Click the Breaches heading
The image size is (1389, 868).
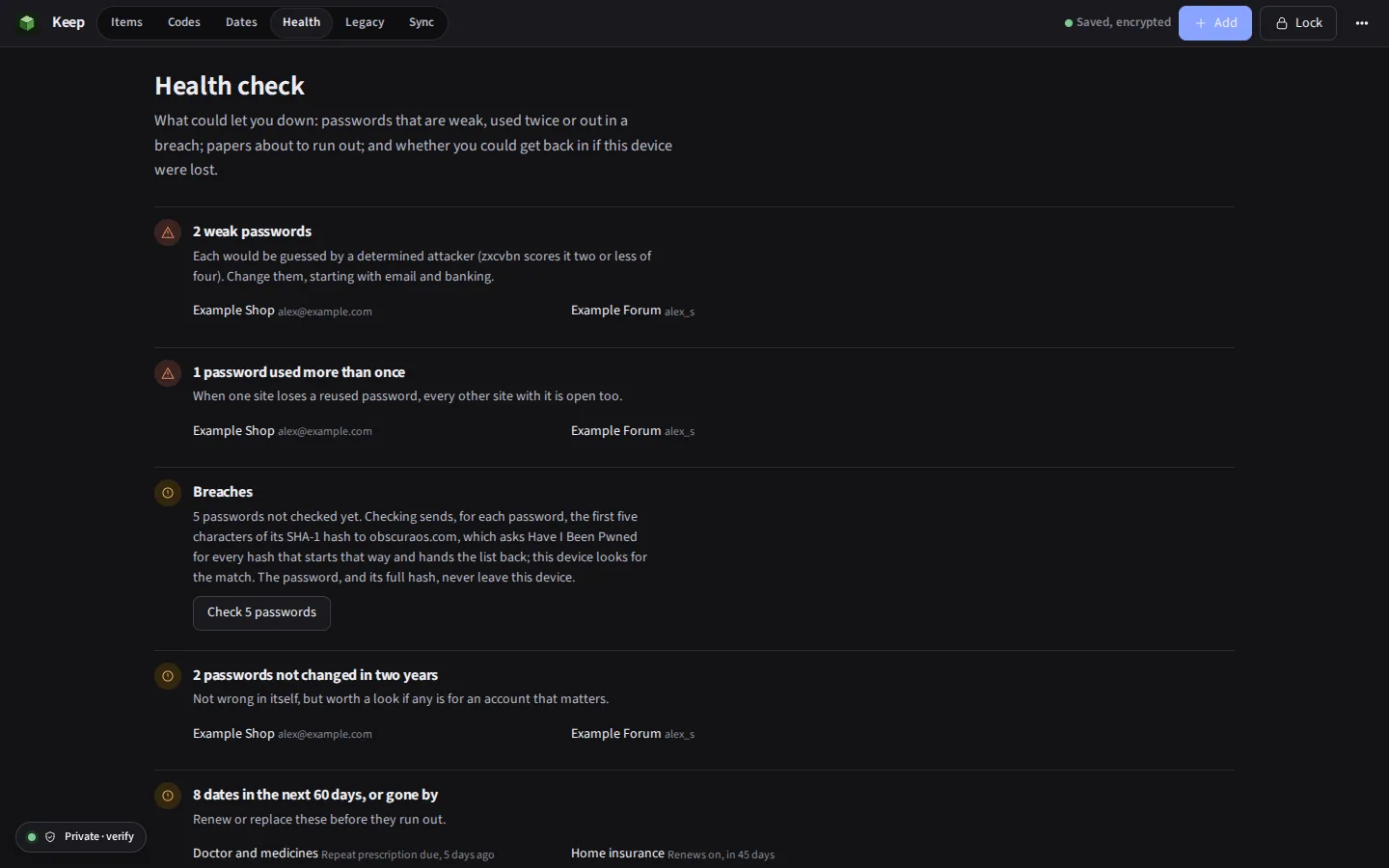coord(223,492)
